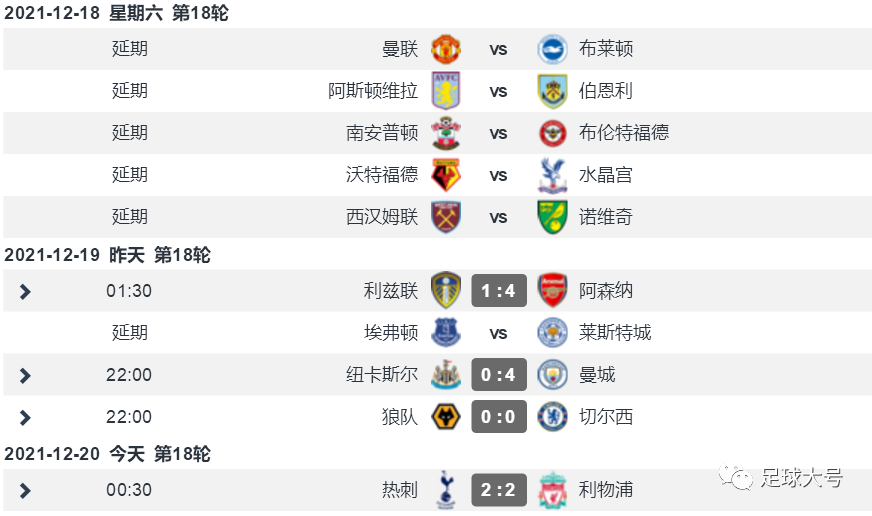The height and width of the screenshot is (516, 872).
Task: Click the Watford team badge
Action: (445, 175)
